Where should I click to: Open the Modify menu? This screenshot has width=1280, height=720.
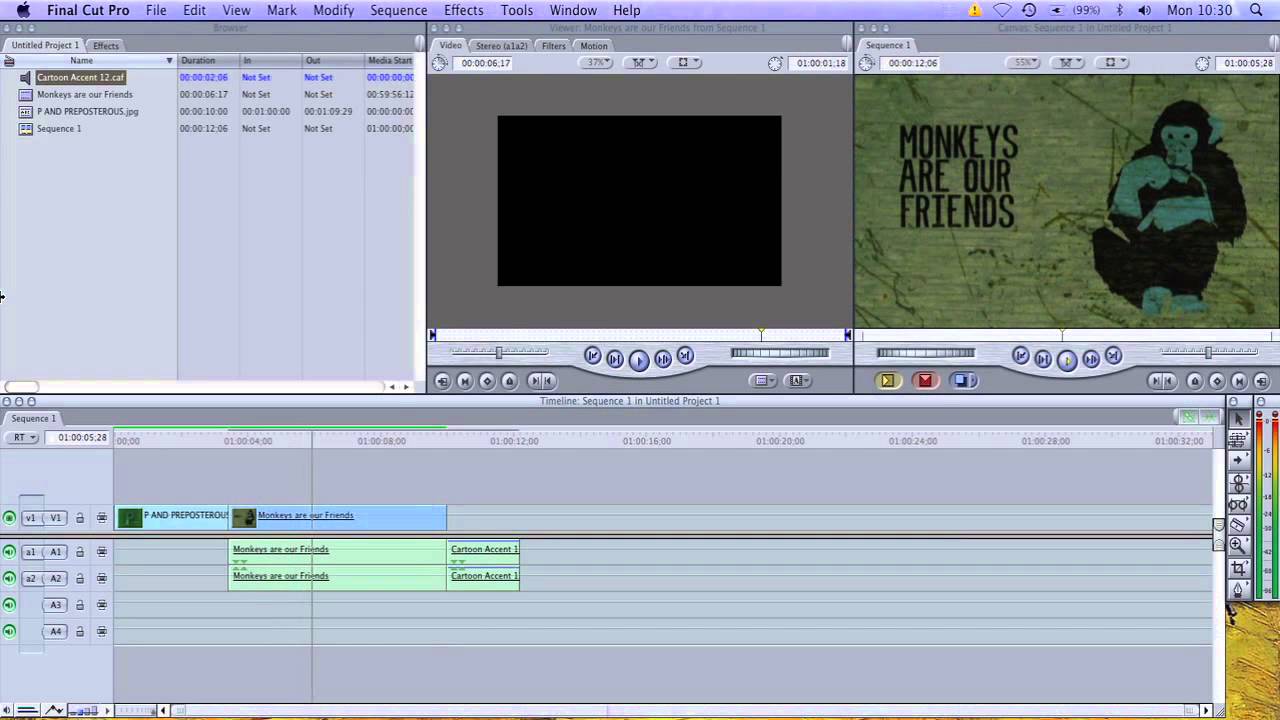click(333, 10)
